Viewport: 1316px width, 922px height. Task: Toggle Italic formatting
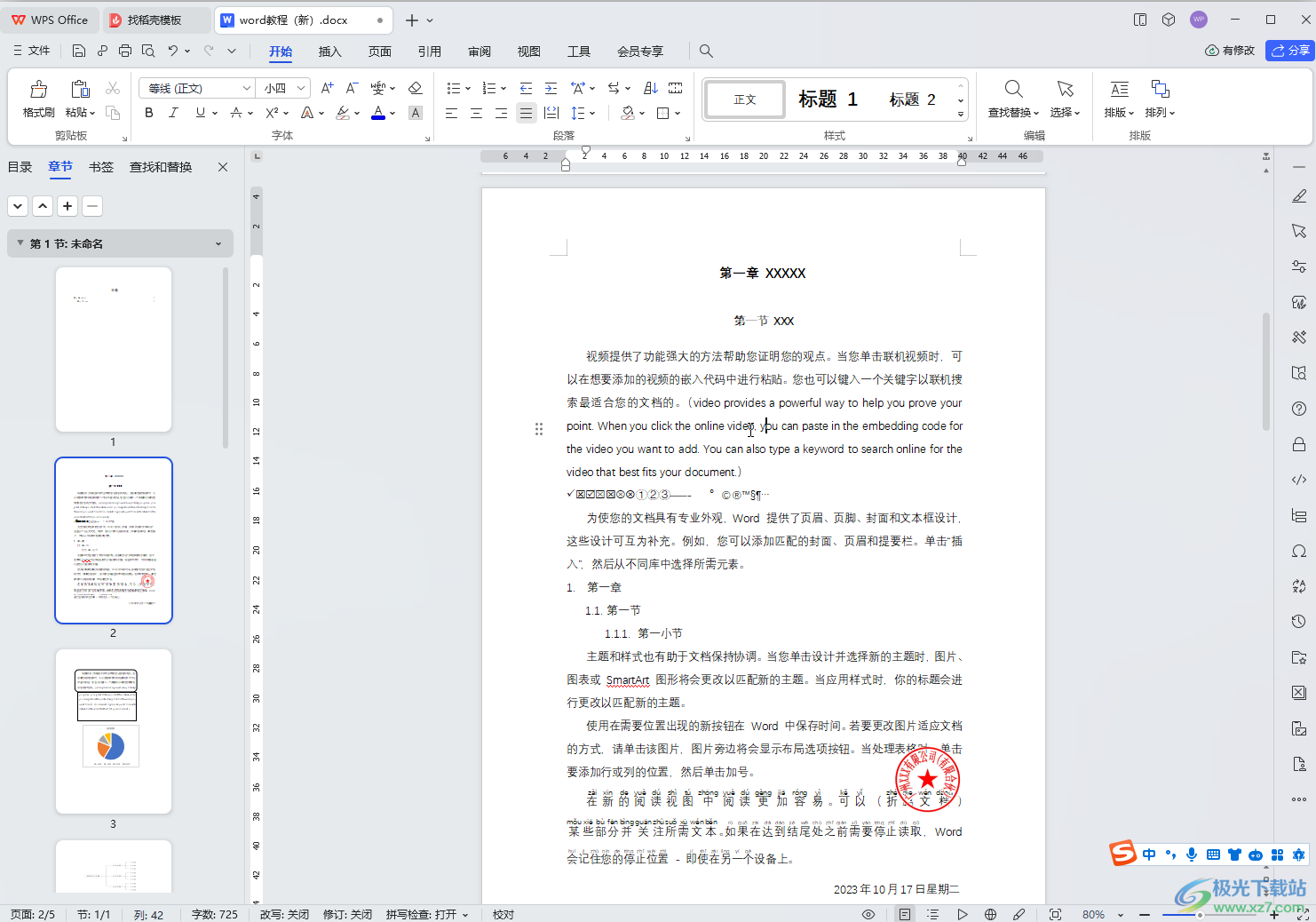point(174,113)
